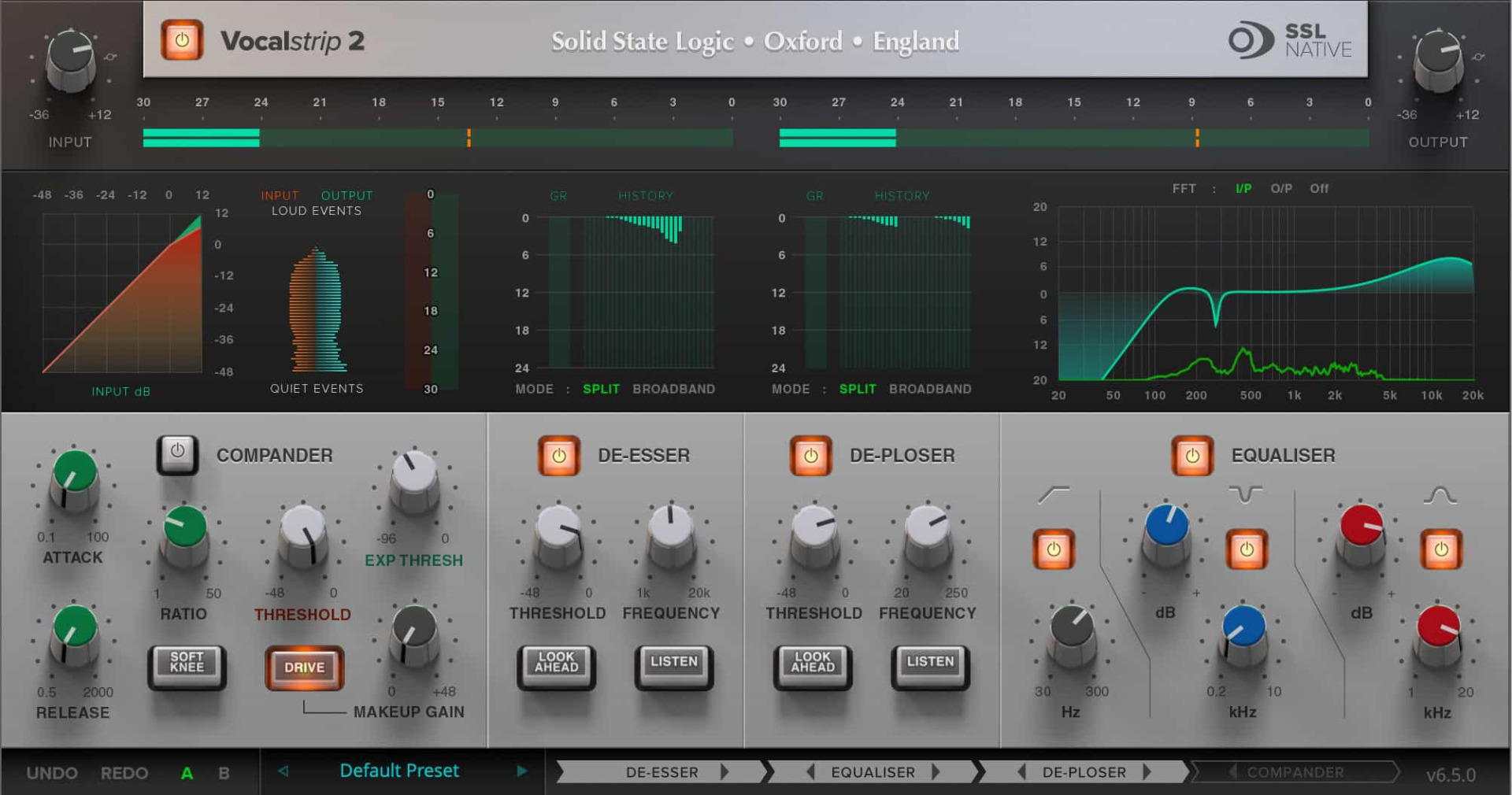Click the notch filter shape icon

point(1246,494)
